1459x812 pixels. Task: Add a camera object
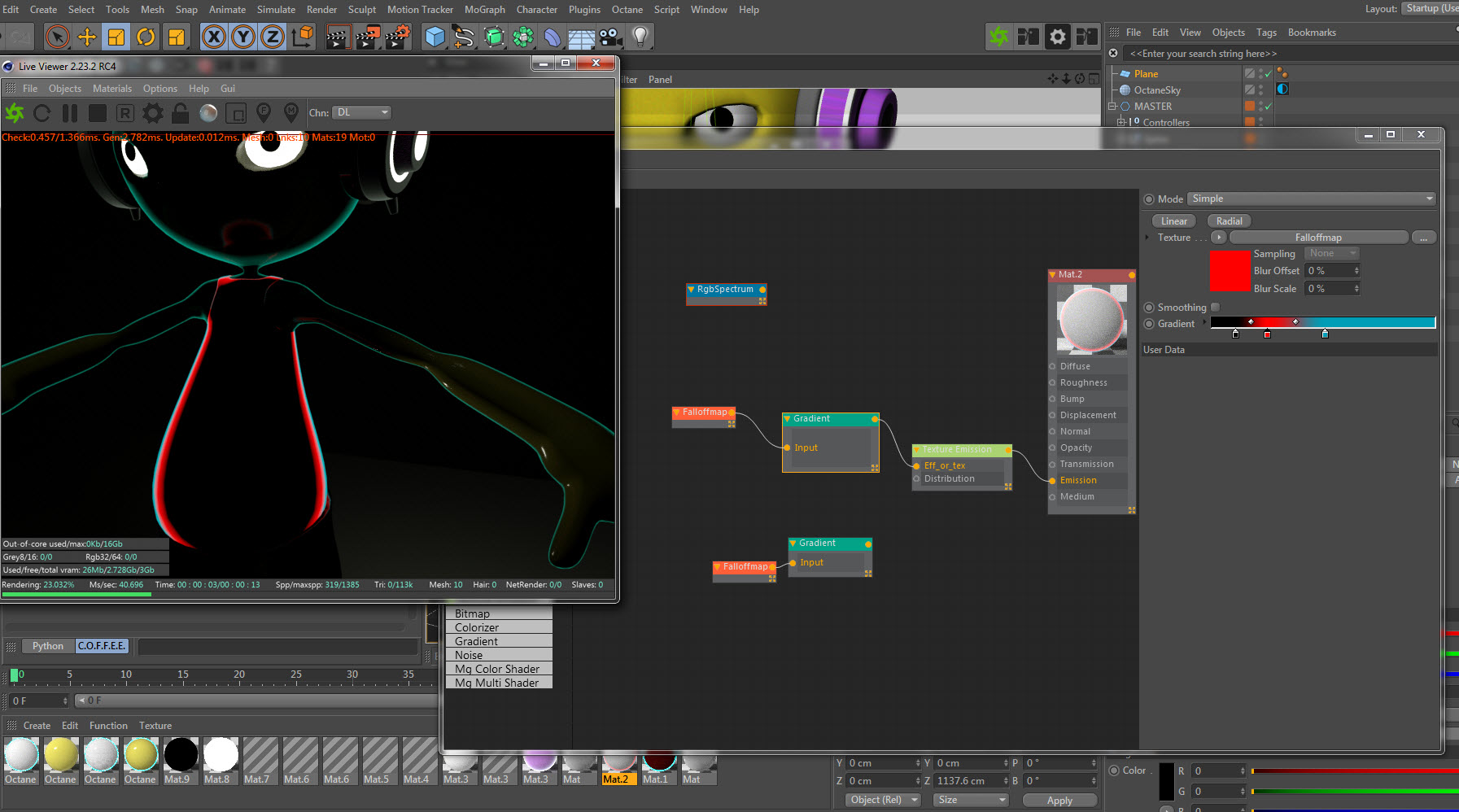click(x=610, y=37)
